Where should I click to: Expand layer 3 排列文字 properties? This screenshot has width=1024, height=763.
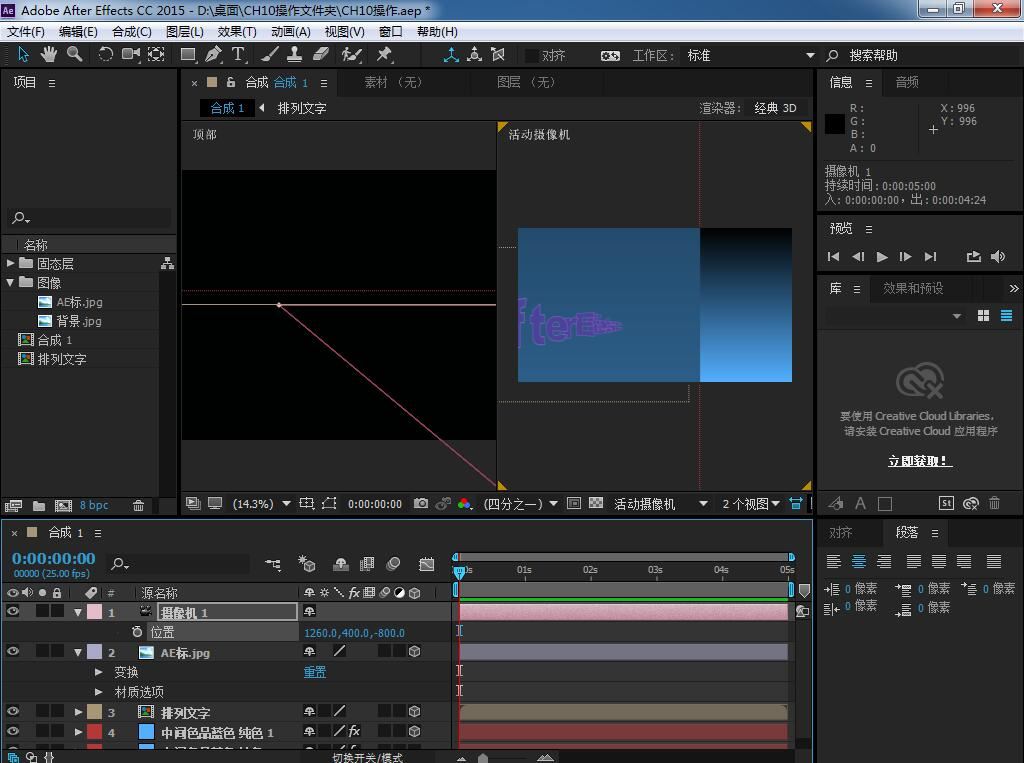[78, 711]
